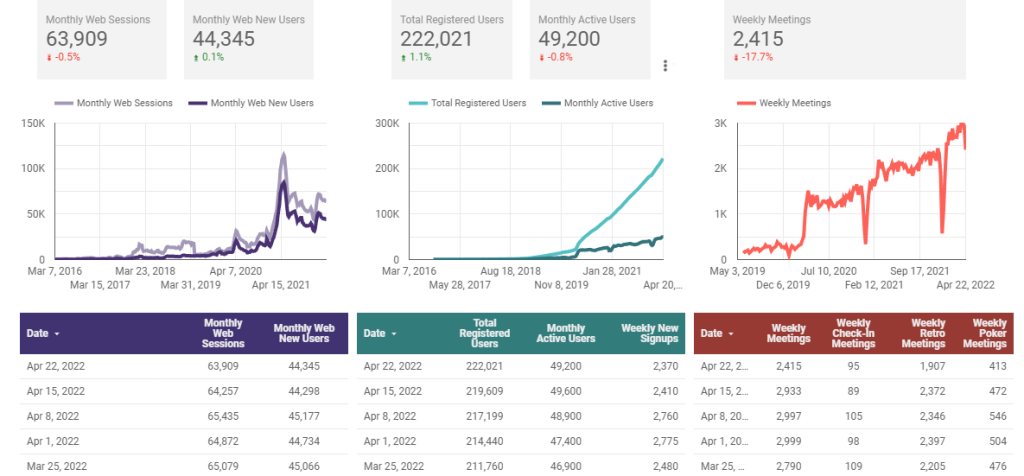The height and width of the screenshot is (476, 1024).
Task: Click the Monthly Web New Users legend color line
Action: click(x=198, y=103)
